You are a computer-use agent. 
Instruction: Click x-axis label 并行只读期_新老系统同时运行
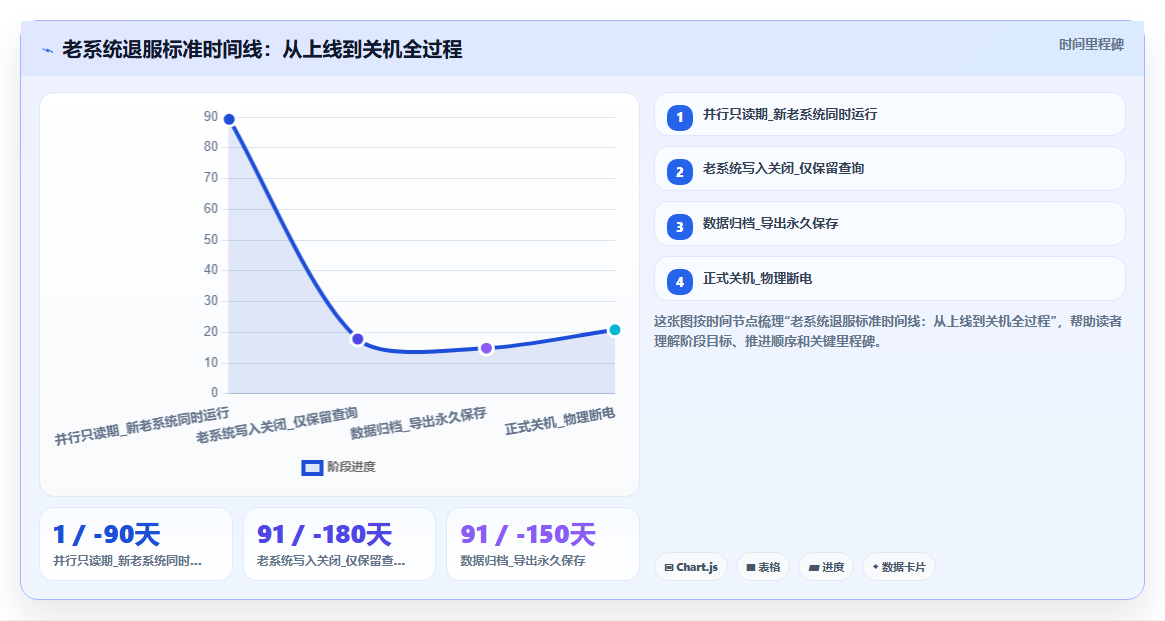[142, 426]
